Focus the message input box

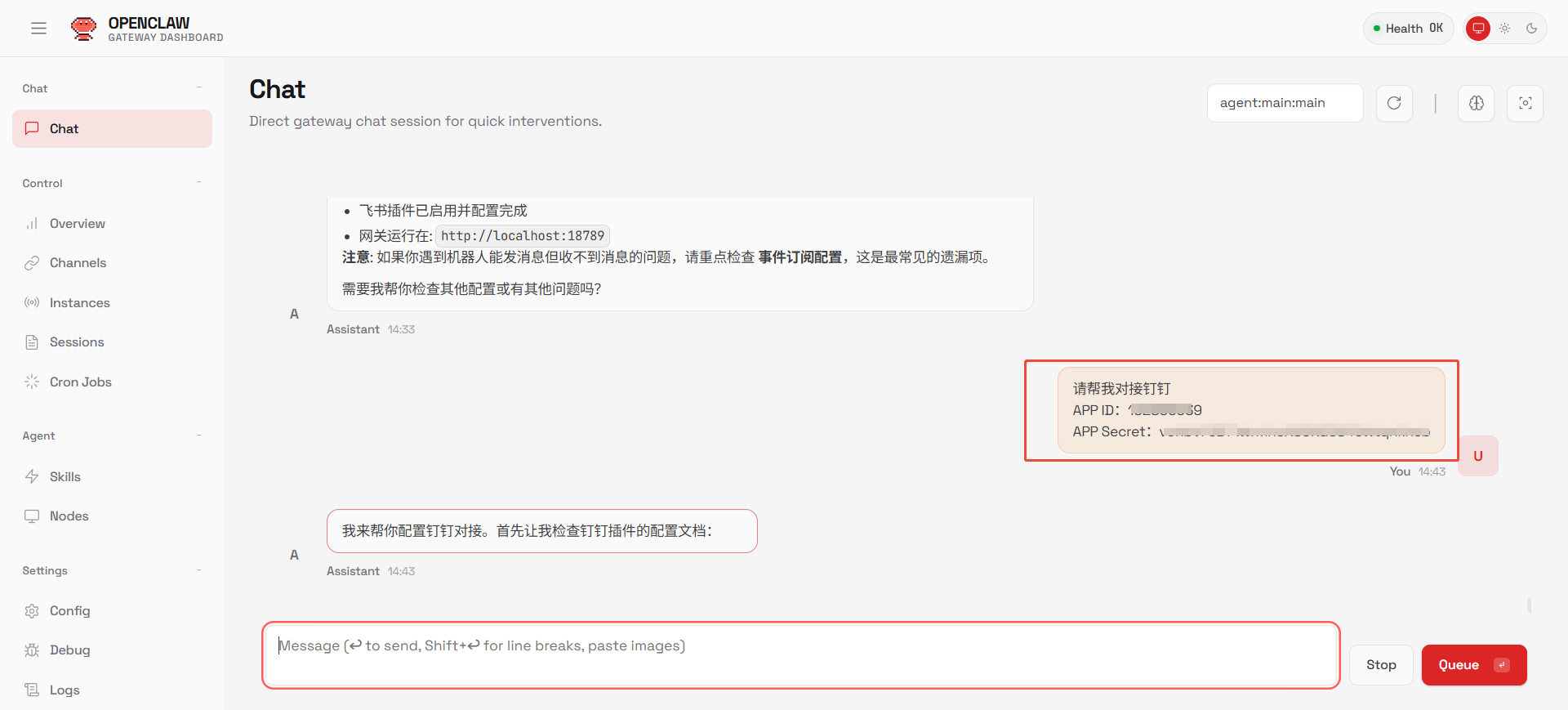[x=800, y=655]
